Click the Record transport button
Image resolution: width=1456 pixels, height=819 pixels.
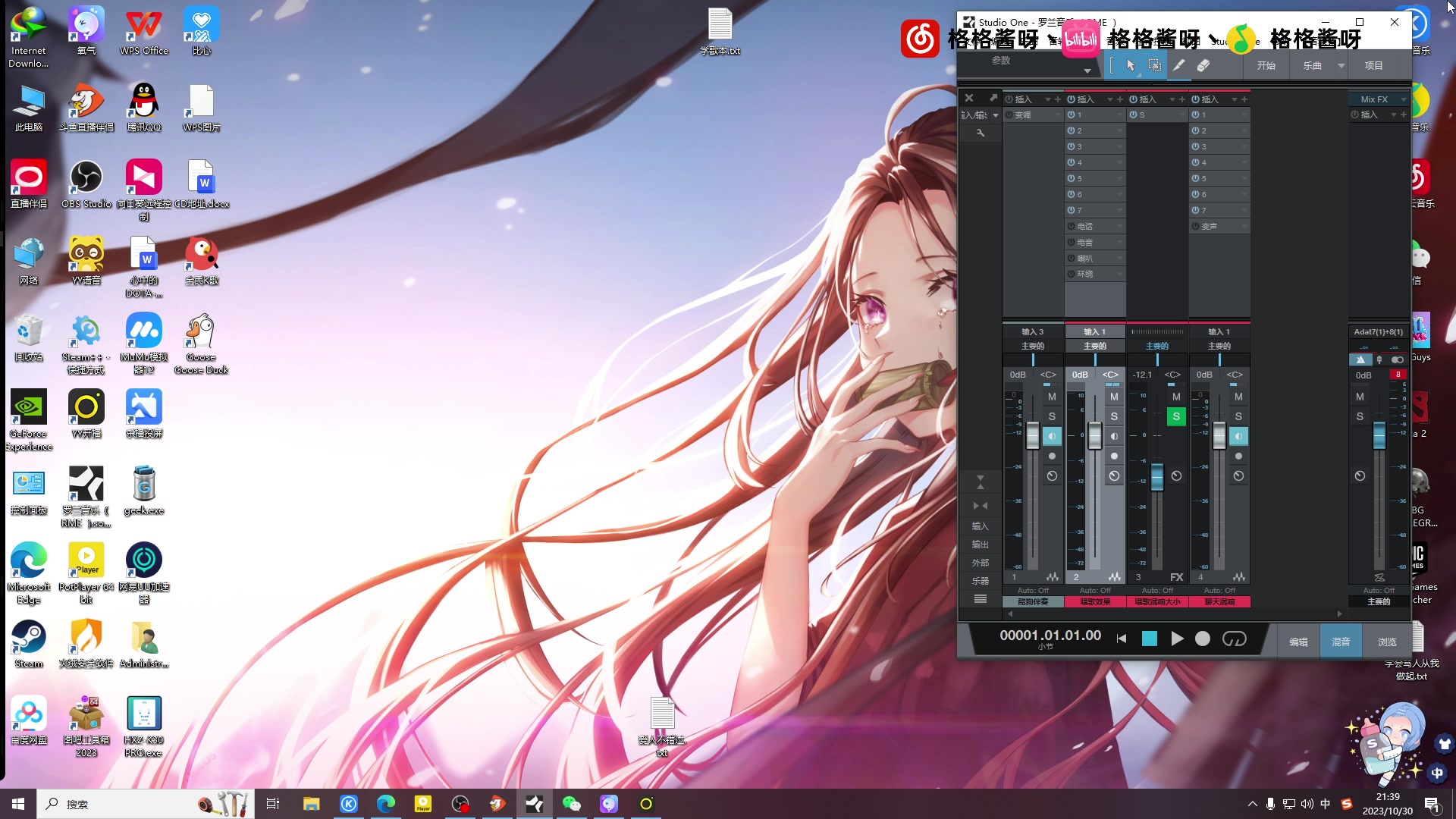click(x=1203, y=639)
